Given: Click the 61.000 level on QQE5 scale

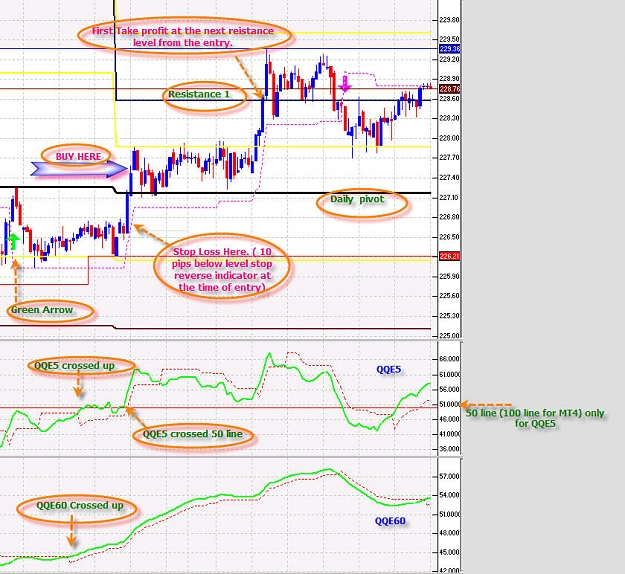Looking at the screenshot, I should click(450, 375).
